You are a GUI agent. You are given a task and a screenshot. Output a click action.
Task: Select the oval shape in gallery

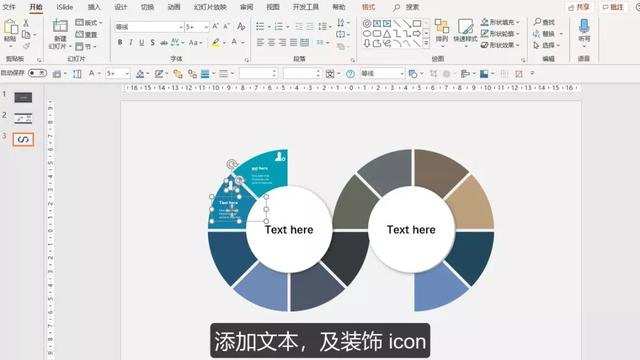tap(367, 33)
